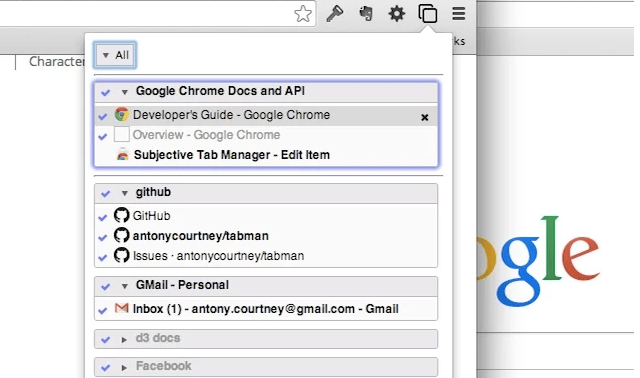Open the Gmail Inbox tab entry
The image size is (640, 378).
pos(265,309)
